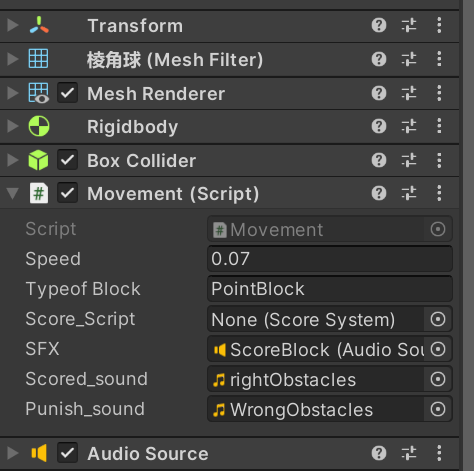Open Audio Source presets icon
The height and width of the screenshot is (471, 474).
click(x=409, y=453)
